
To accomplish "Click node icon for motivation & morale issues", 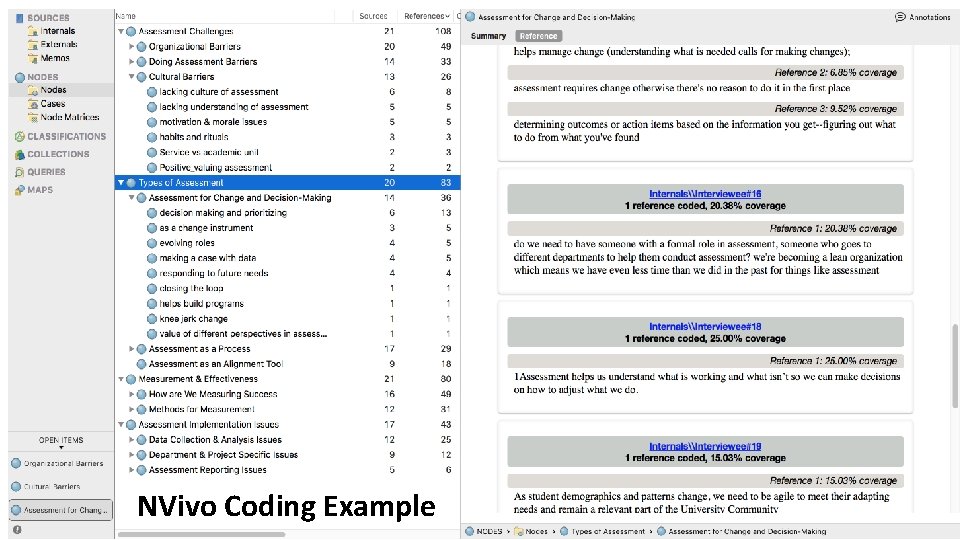I will (152, 122).
